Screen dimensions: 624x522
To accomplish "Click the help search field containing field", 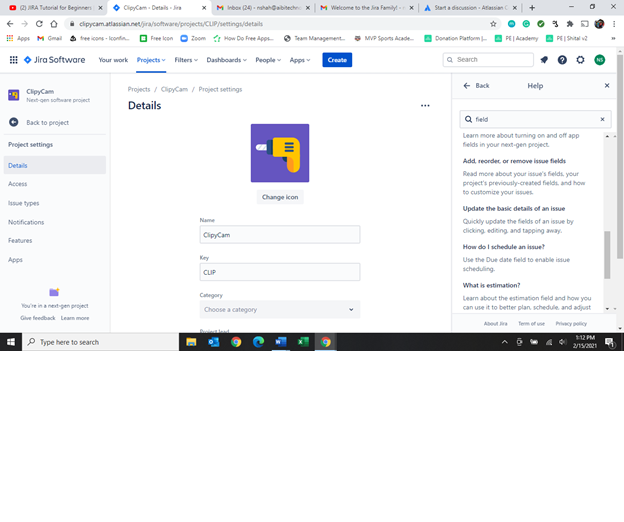I will coord(535,119).
